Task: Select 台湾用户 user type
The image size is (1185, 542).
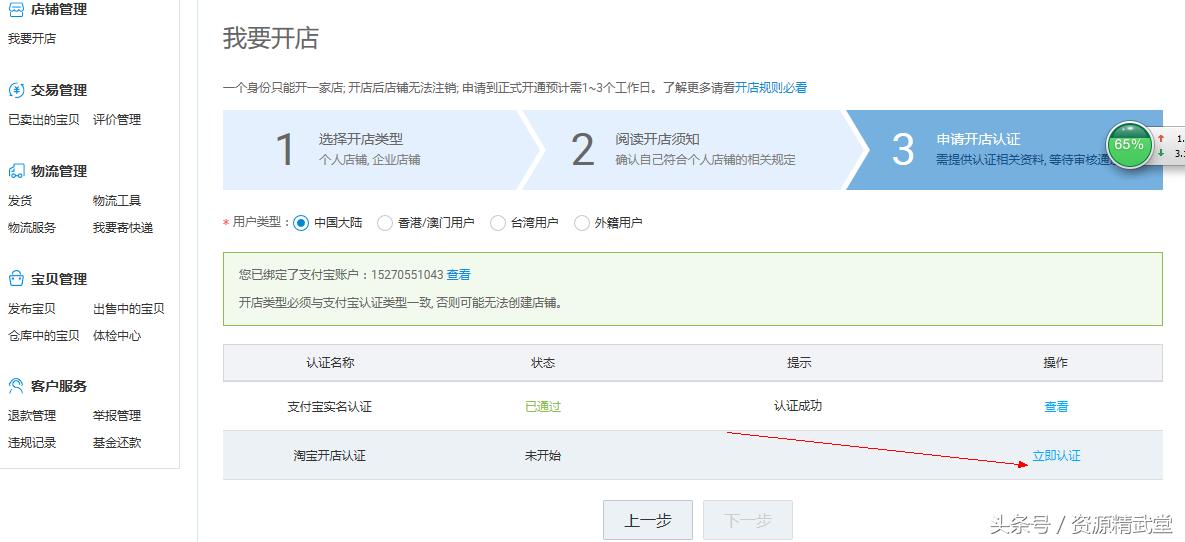Action: point(497,223)
